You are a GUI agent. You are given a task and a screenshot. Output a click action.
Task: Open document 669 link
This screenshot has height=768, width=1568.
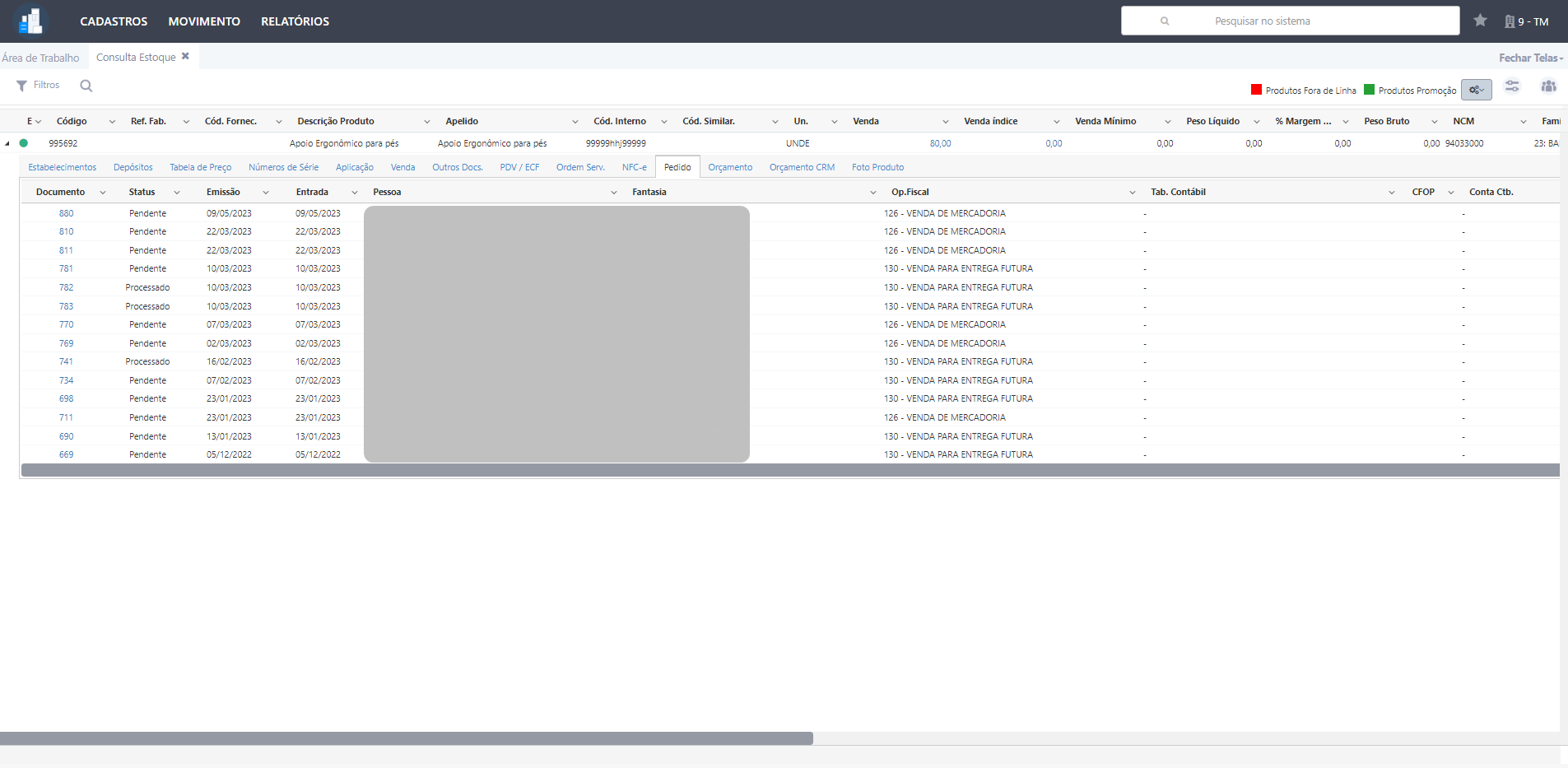pos(66,455)
